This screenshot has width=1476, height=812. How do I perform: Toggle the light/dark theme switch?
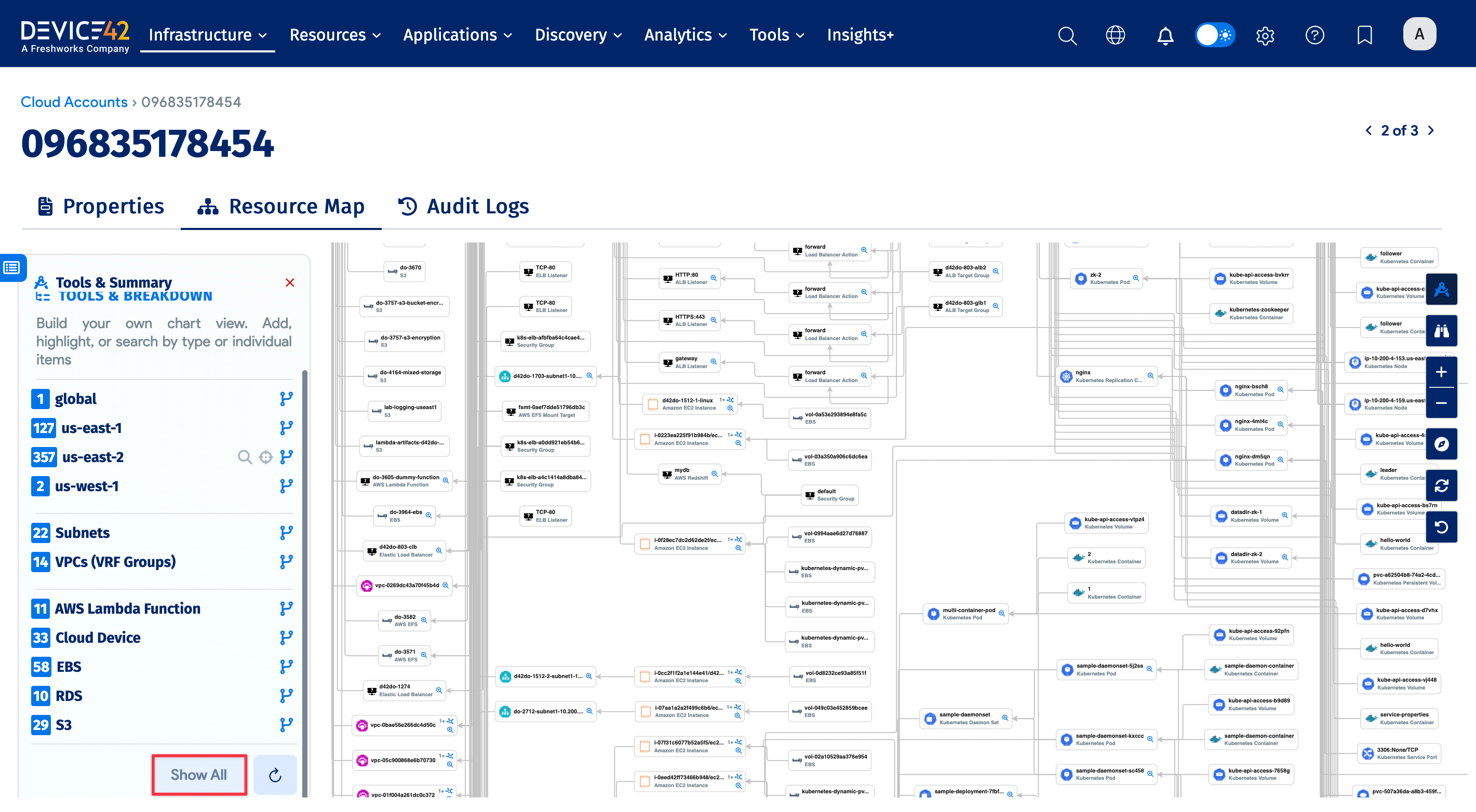1215,35
